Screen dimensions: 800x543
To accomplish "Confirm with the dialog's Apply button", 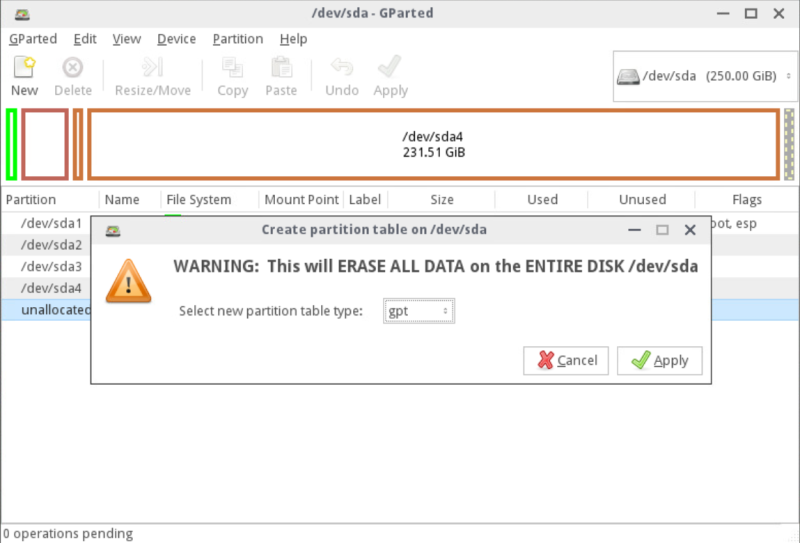I will click(x=659, y=360).
